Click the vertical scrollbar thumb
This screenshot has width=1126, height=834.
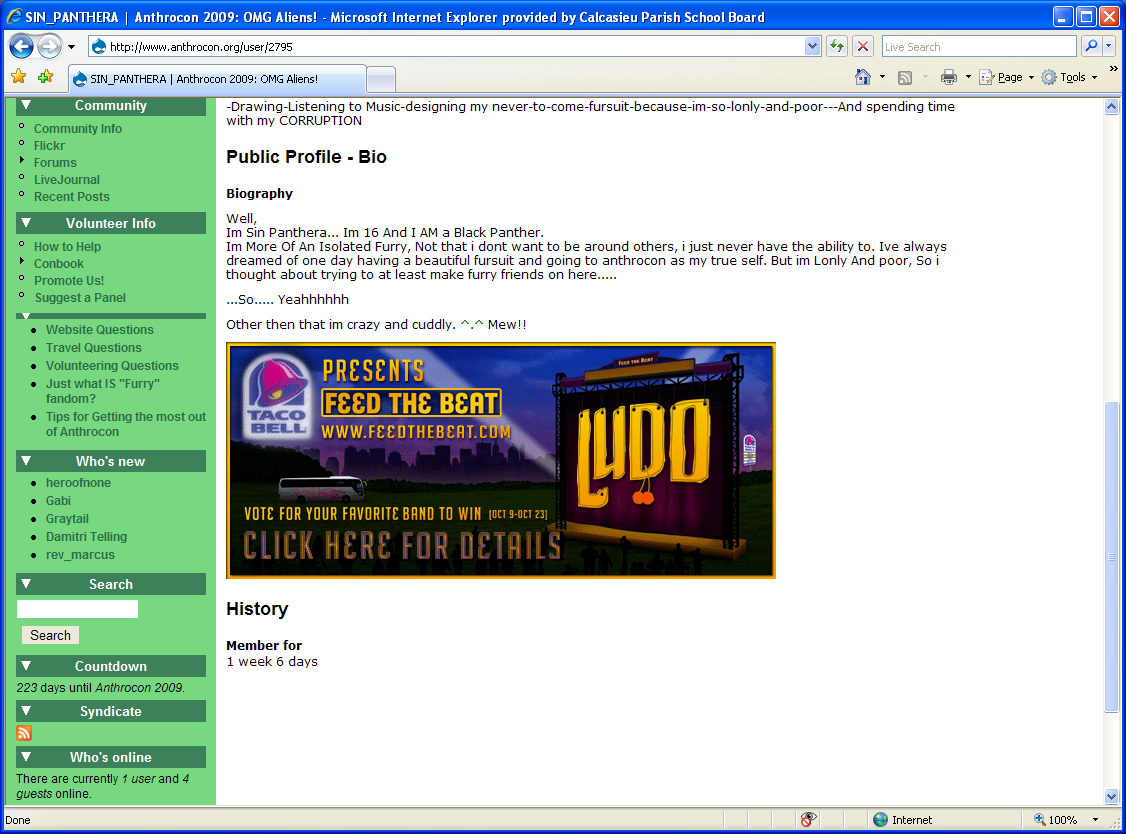point(1112,557)
